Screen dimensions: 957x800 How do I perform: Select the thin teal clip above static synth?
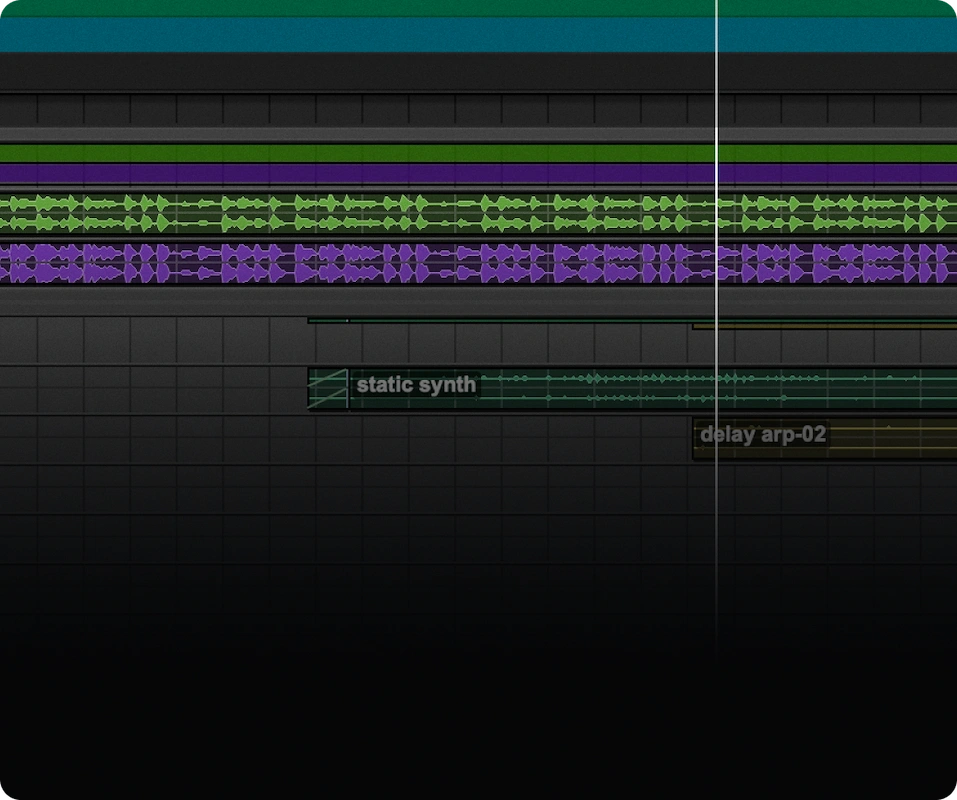coord(500,320)
